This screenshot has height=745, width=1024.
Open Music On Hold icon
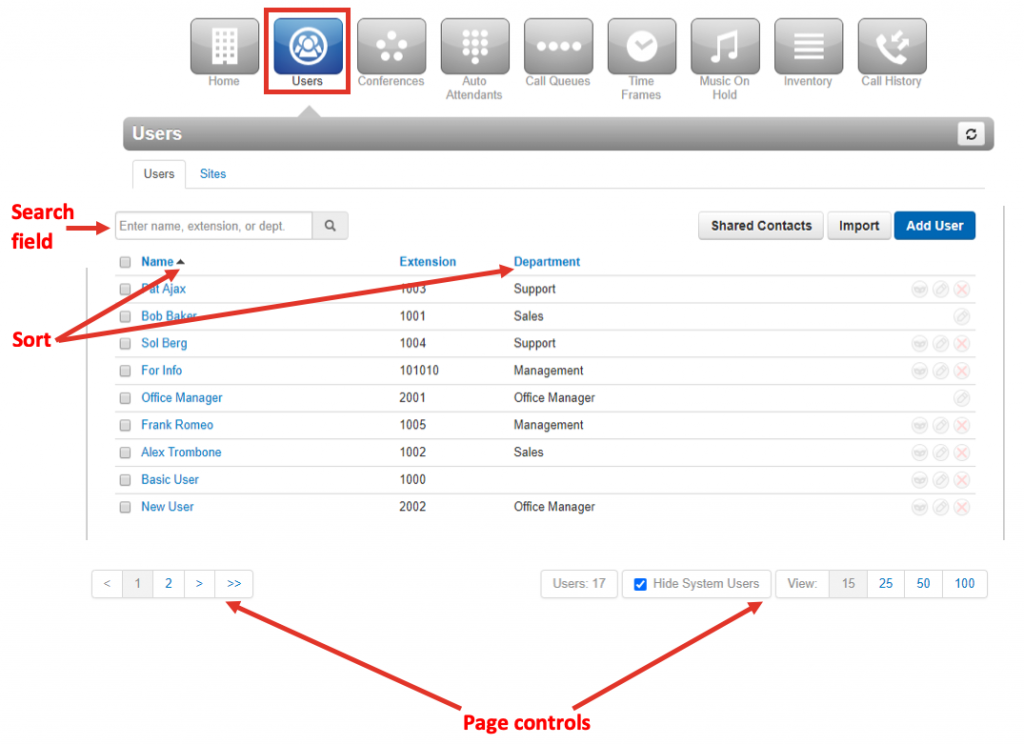point(724,47)
